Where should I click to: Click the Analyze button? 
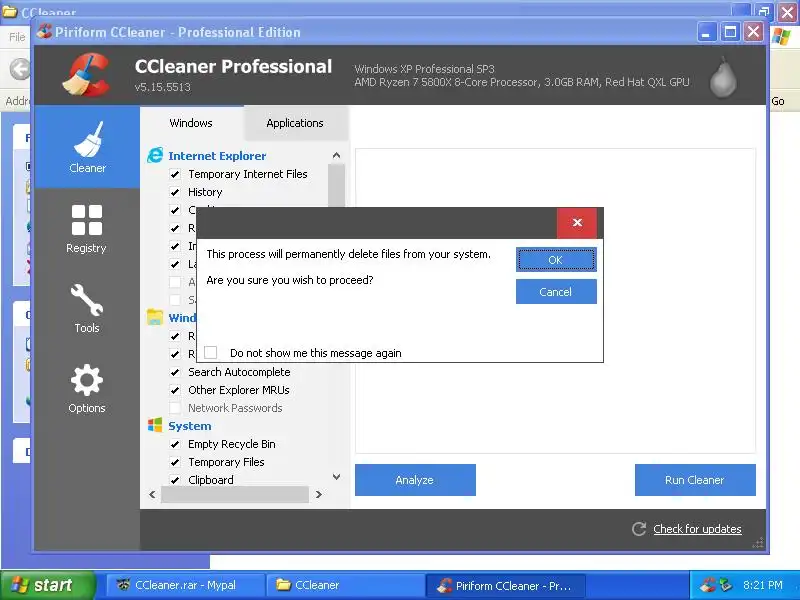point(415,480)
